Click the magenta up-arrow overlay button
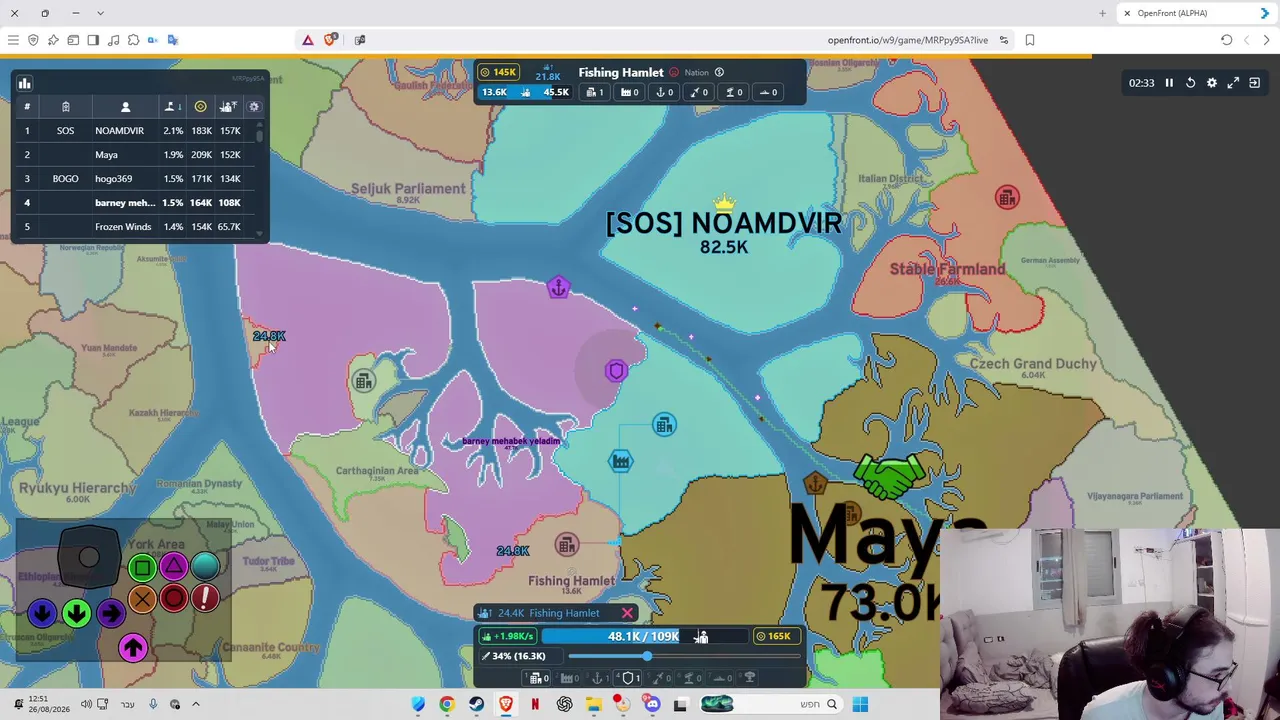This screenshot has width=1280, height=720. tap(133, 647)
